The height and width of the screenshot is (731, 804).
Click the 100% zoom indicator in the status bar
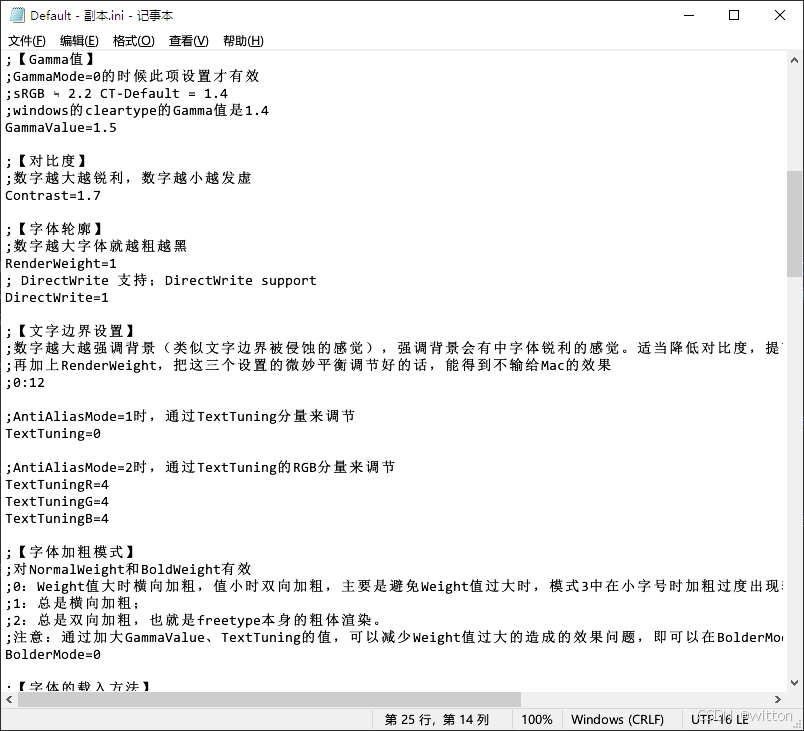[537, 719]
